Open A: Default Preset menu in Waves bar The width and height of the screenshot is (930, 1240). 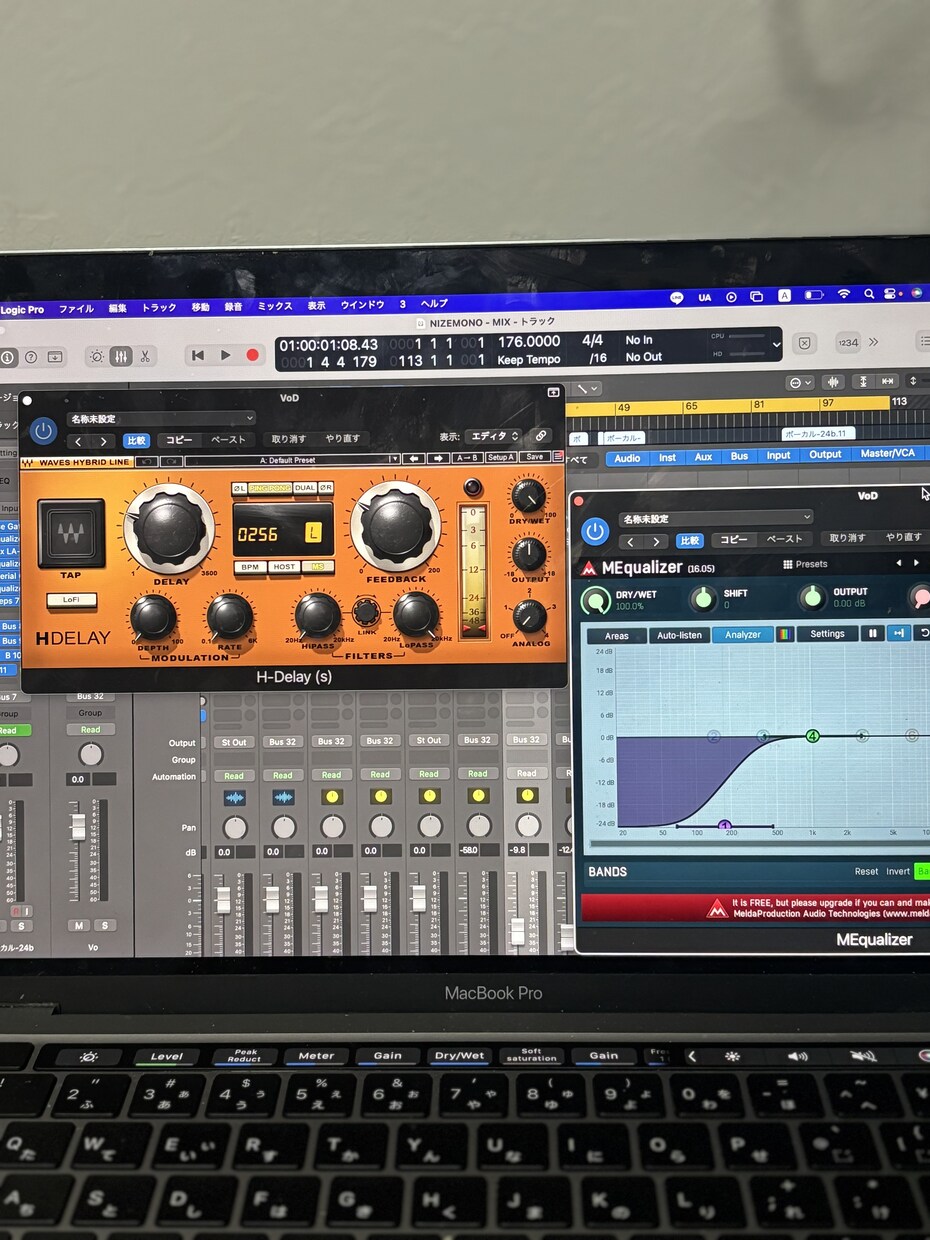291,459
